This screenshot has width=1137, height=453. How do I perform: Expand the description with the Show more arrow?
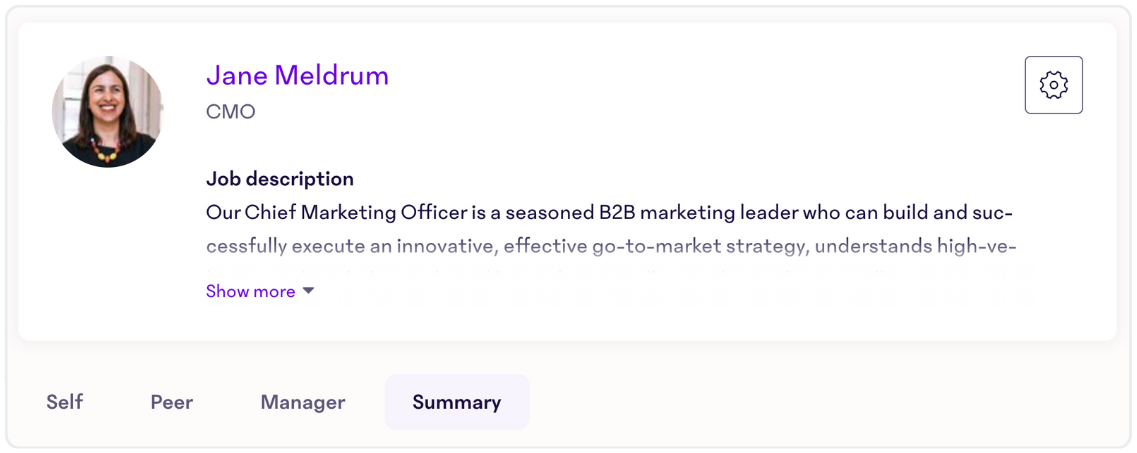308,291
